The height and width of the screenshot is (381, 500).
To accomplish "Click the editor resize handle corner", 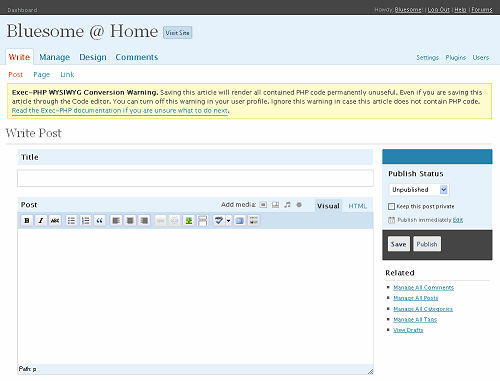I will 370,371.
